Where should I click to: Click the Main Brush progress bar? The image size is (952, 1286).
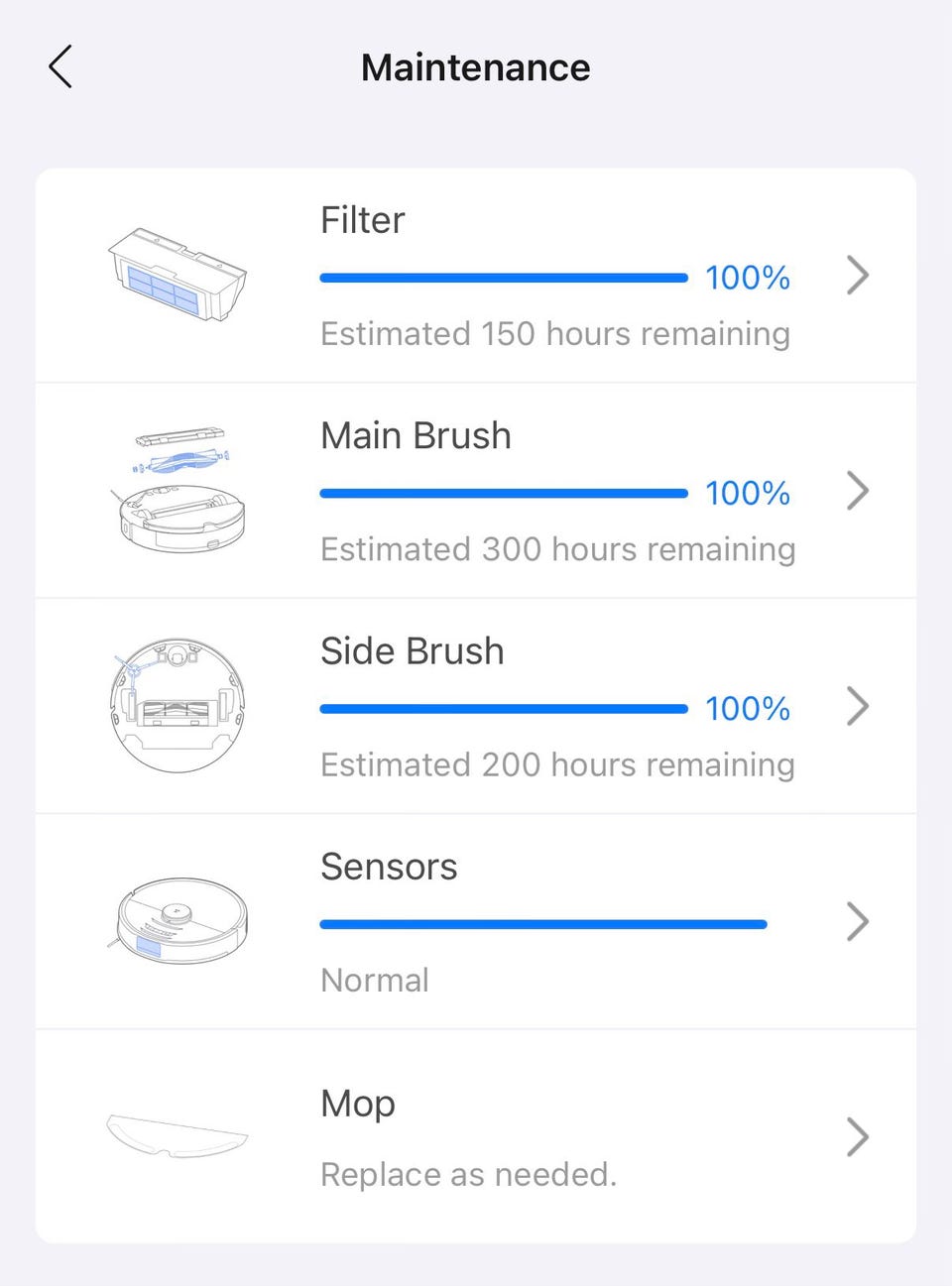tap(504, 494)
